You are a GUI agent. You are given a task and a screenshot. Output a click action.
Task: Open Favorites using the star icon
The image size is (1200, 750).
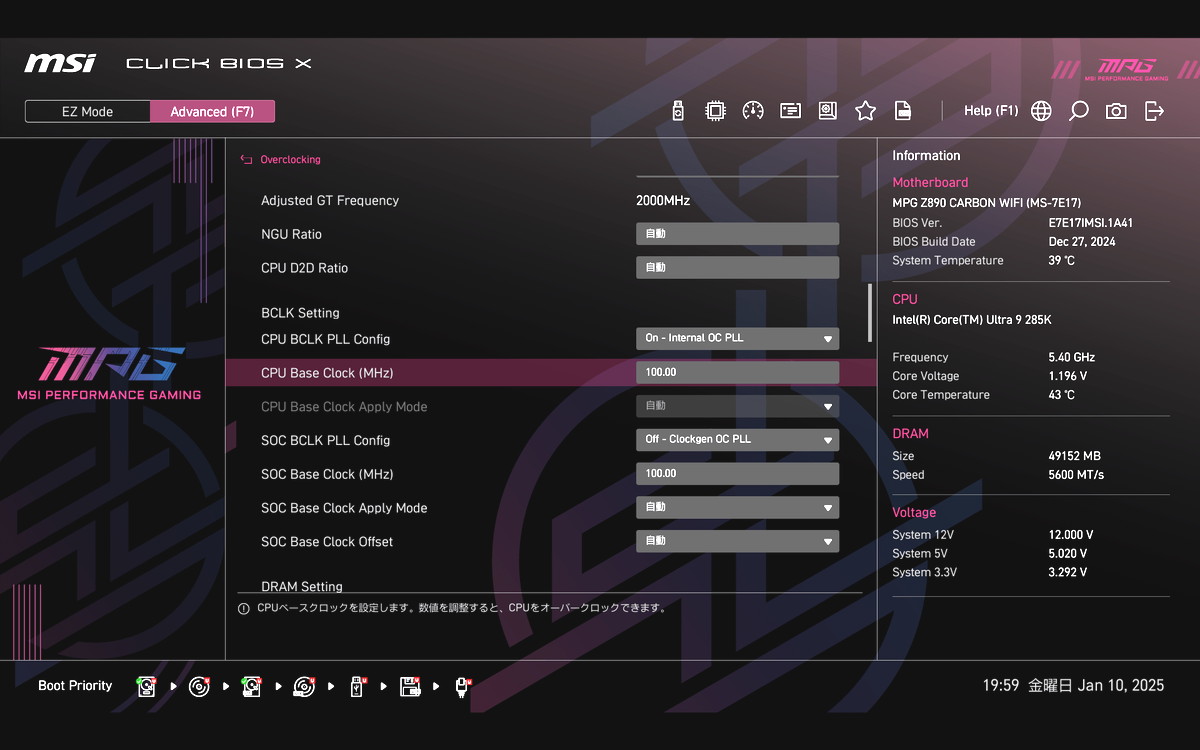pos(865,111)
